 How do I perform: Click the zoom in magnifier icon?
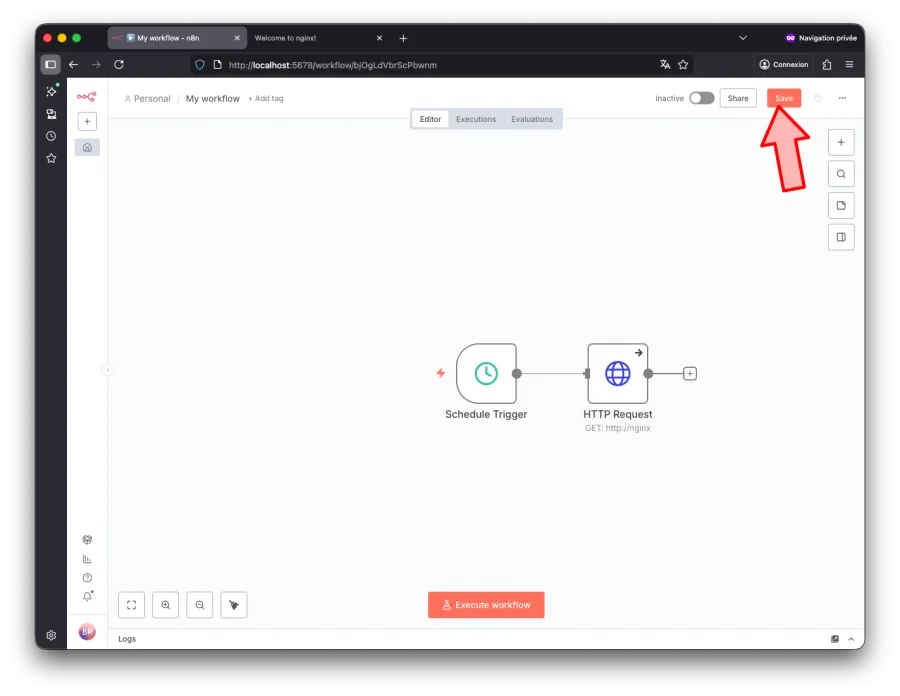(x=165, y=605)
